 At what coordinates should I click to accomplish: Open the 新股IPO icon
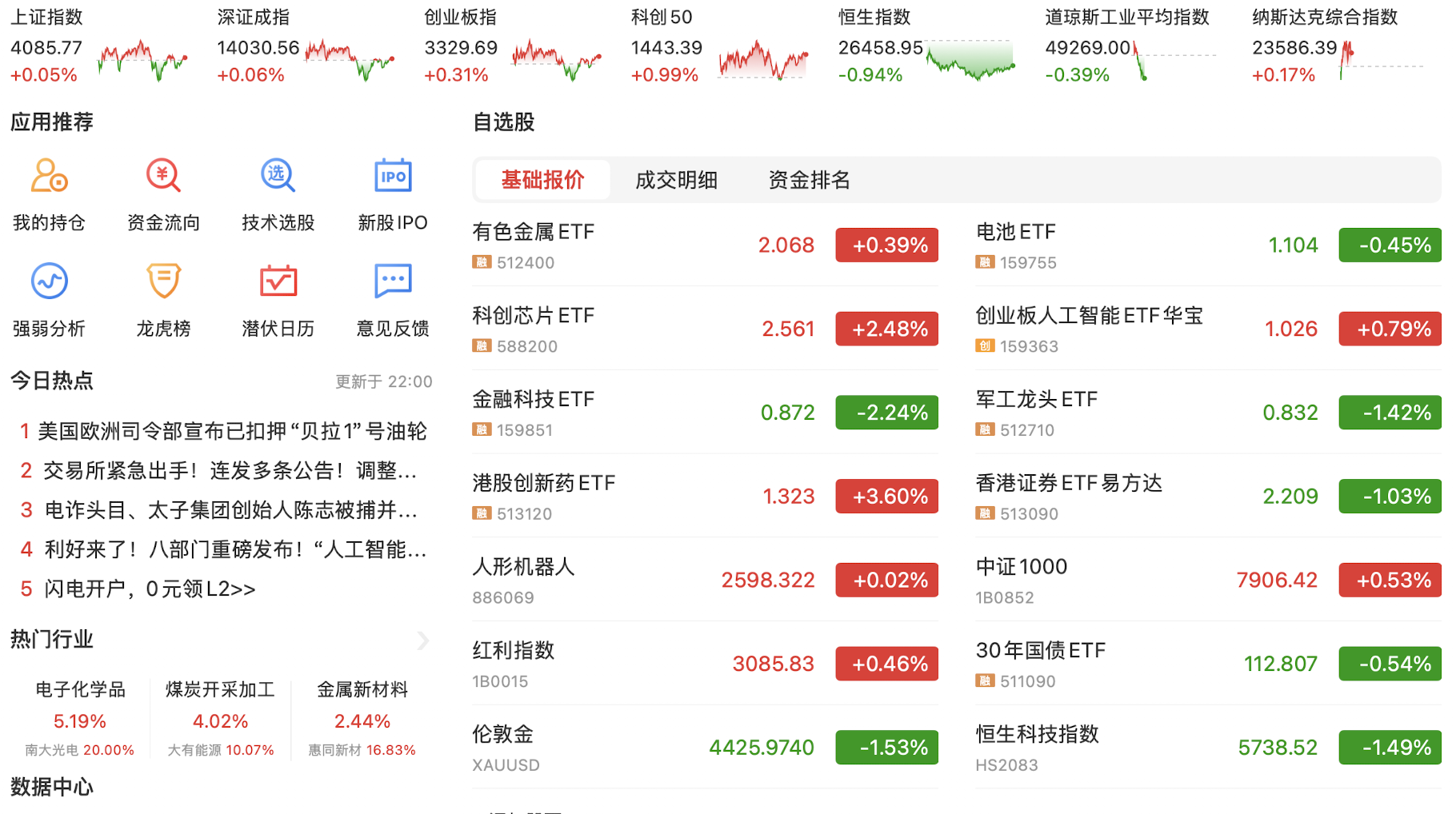tap(392, 177)
